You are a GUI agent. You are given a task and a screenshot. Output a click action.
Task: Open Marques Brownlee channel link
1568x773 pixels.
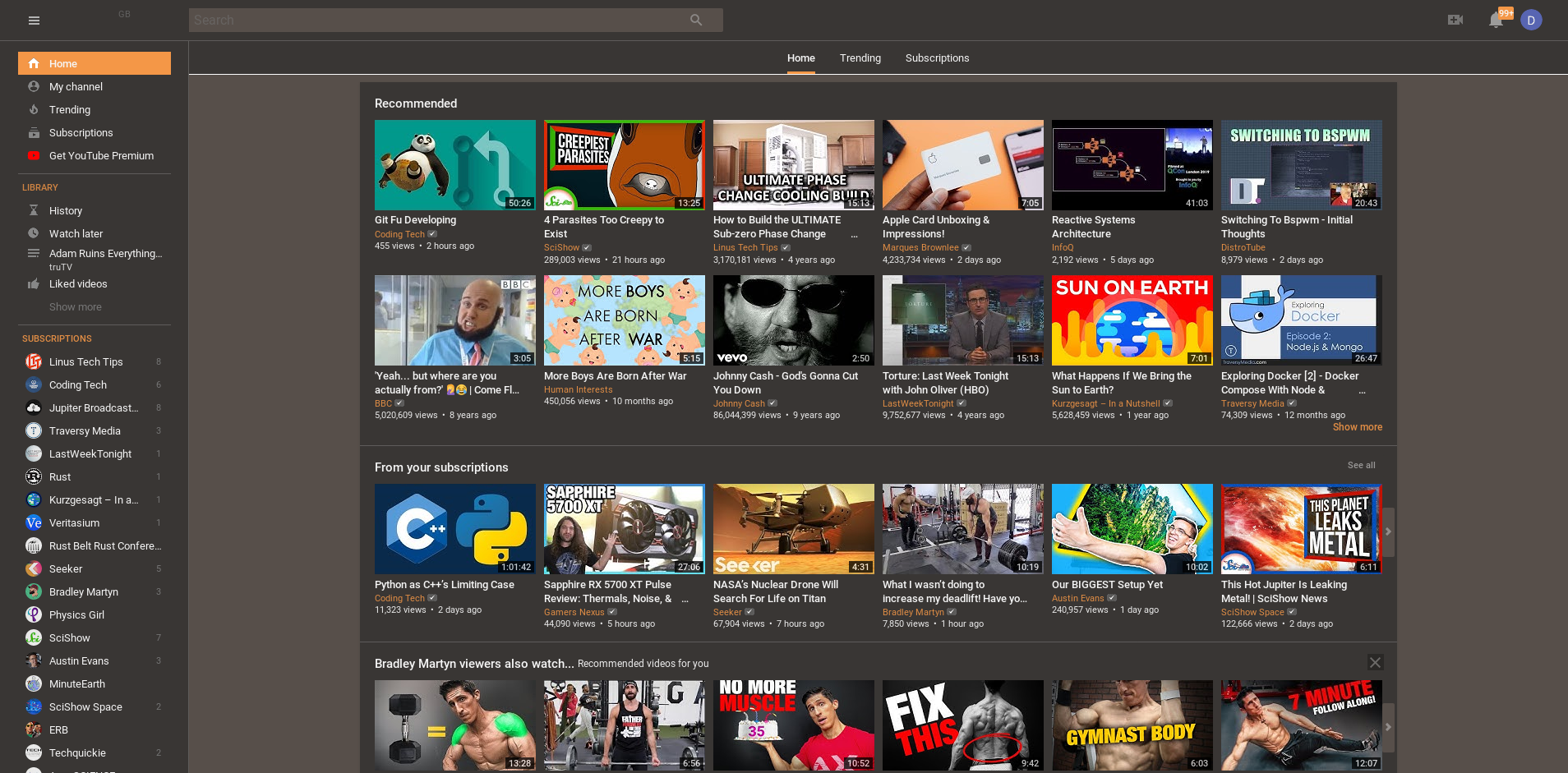point(920,247)
